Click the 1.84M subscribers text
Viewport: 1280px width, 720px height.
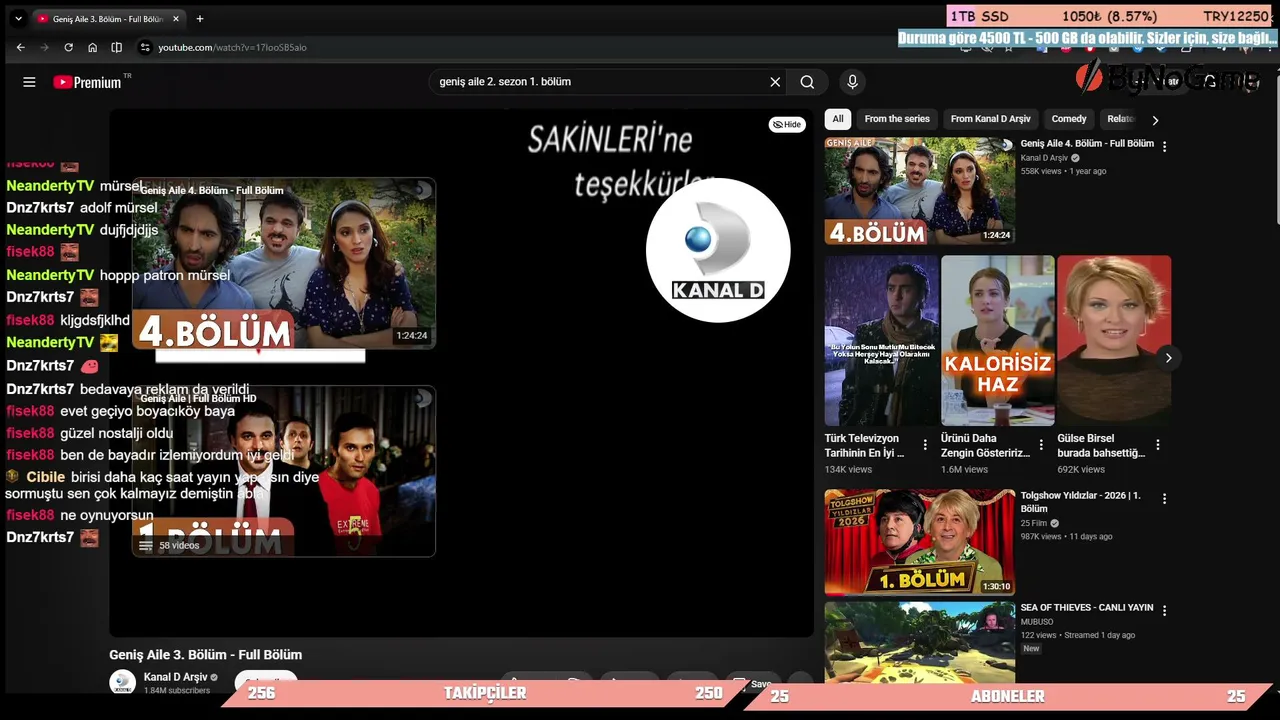[x=177, y=691]
